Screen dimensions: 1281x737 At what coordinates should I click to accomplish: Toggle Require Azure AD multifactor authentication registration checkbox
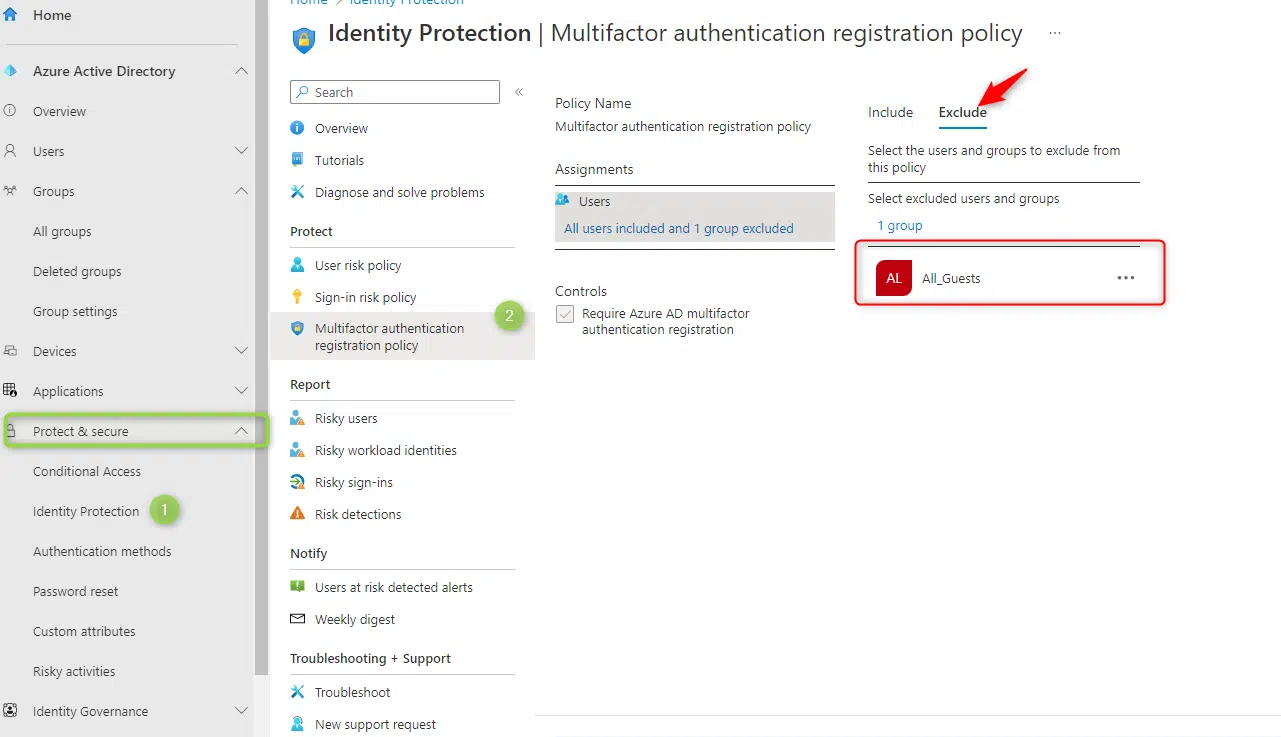[x=565, y=315]
